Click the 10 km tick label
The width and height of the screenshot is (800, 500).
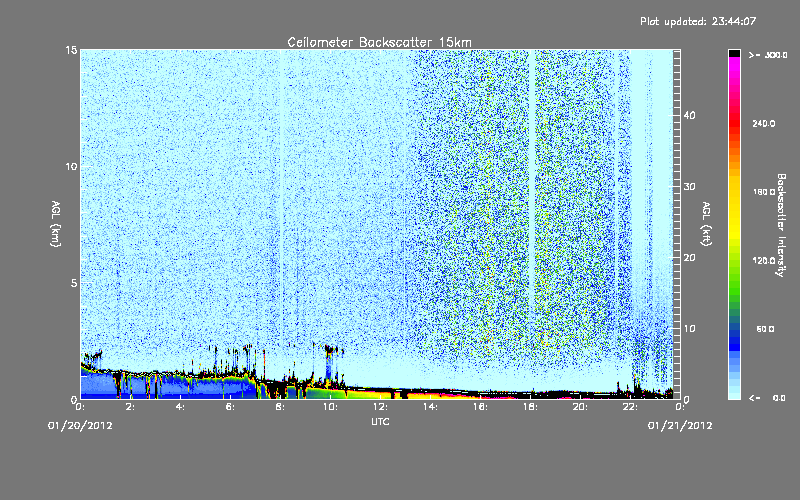tap(71, 167)
